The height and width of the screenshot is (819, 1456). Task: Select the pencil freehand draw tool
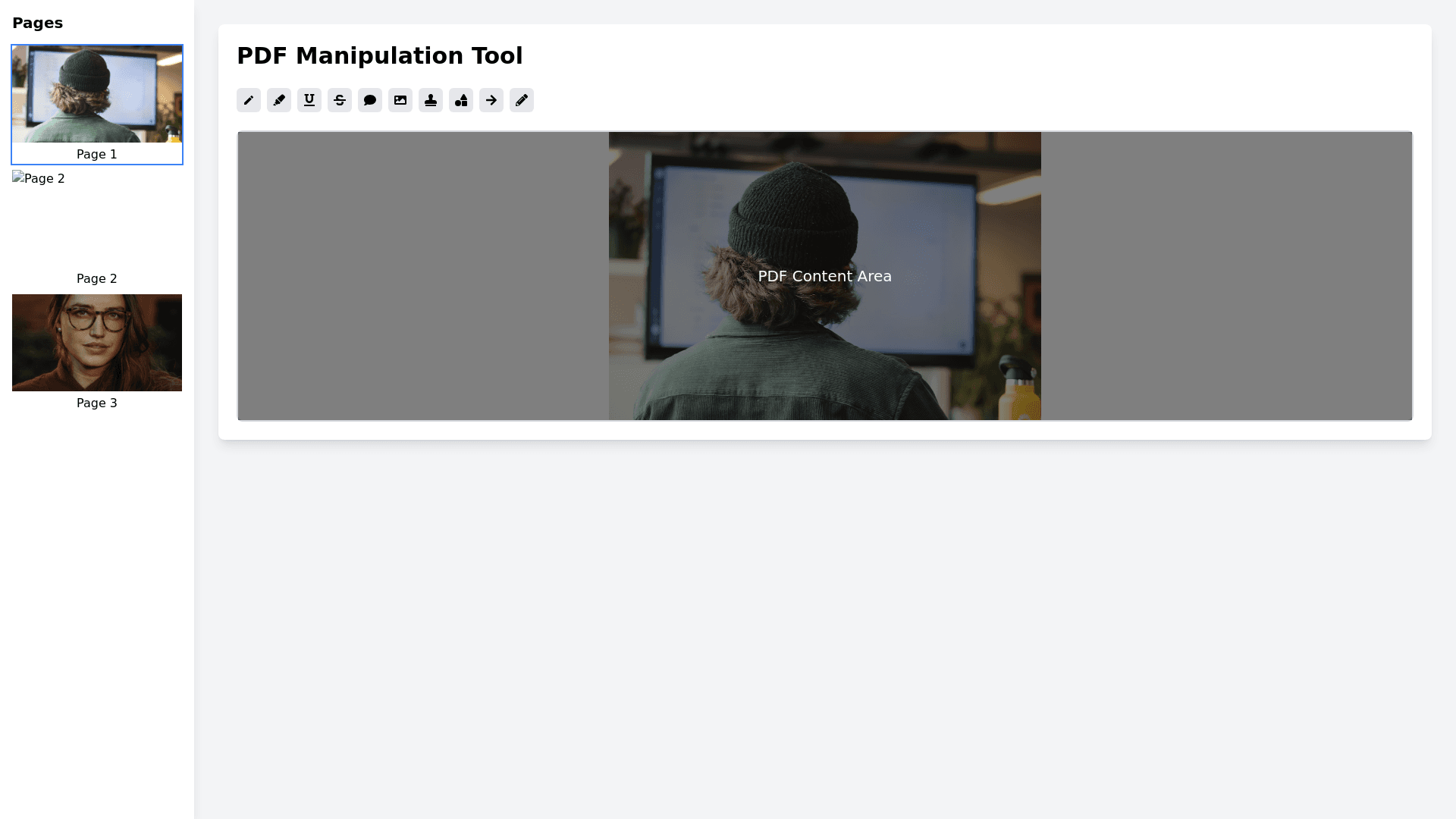pos(522,100)
